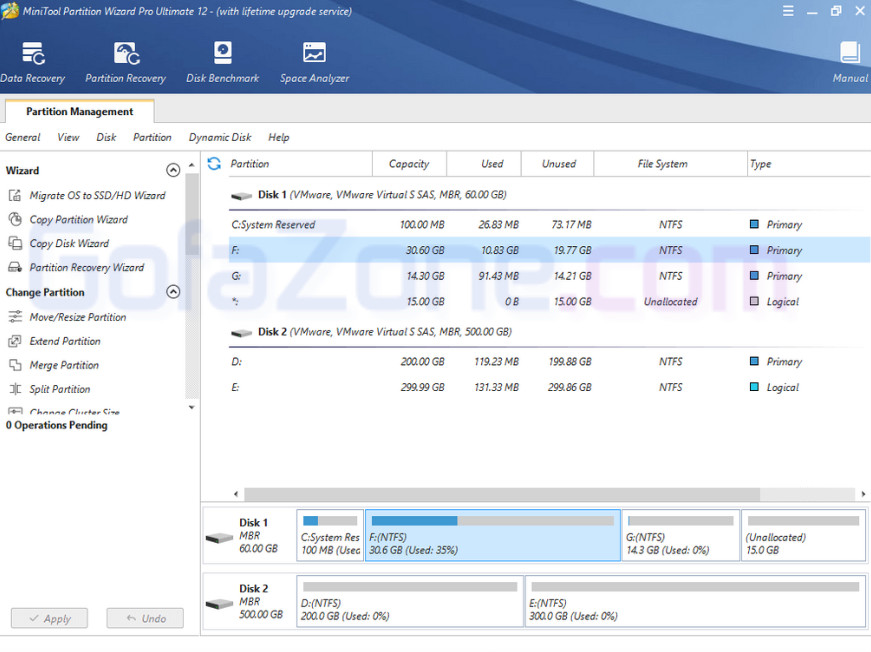Open the Manual icon
871x652 pixels.
[x=849, y=62]
